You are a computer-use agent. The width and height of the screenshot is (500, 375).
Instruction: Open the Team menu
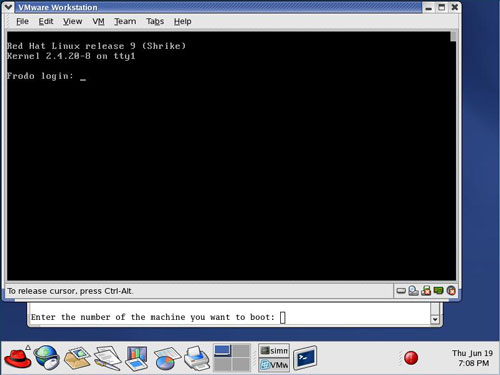pos(125,21)
